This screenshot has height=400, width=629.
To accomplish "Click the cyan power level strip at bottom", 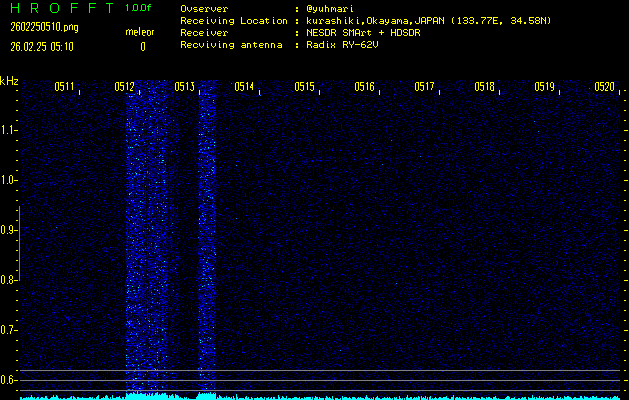I will 320,396.
